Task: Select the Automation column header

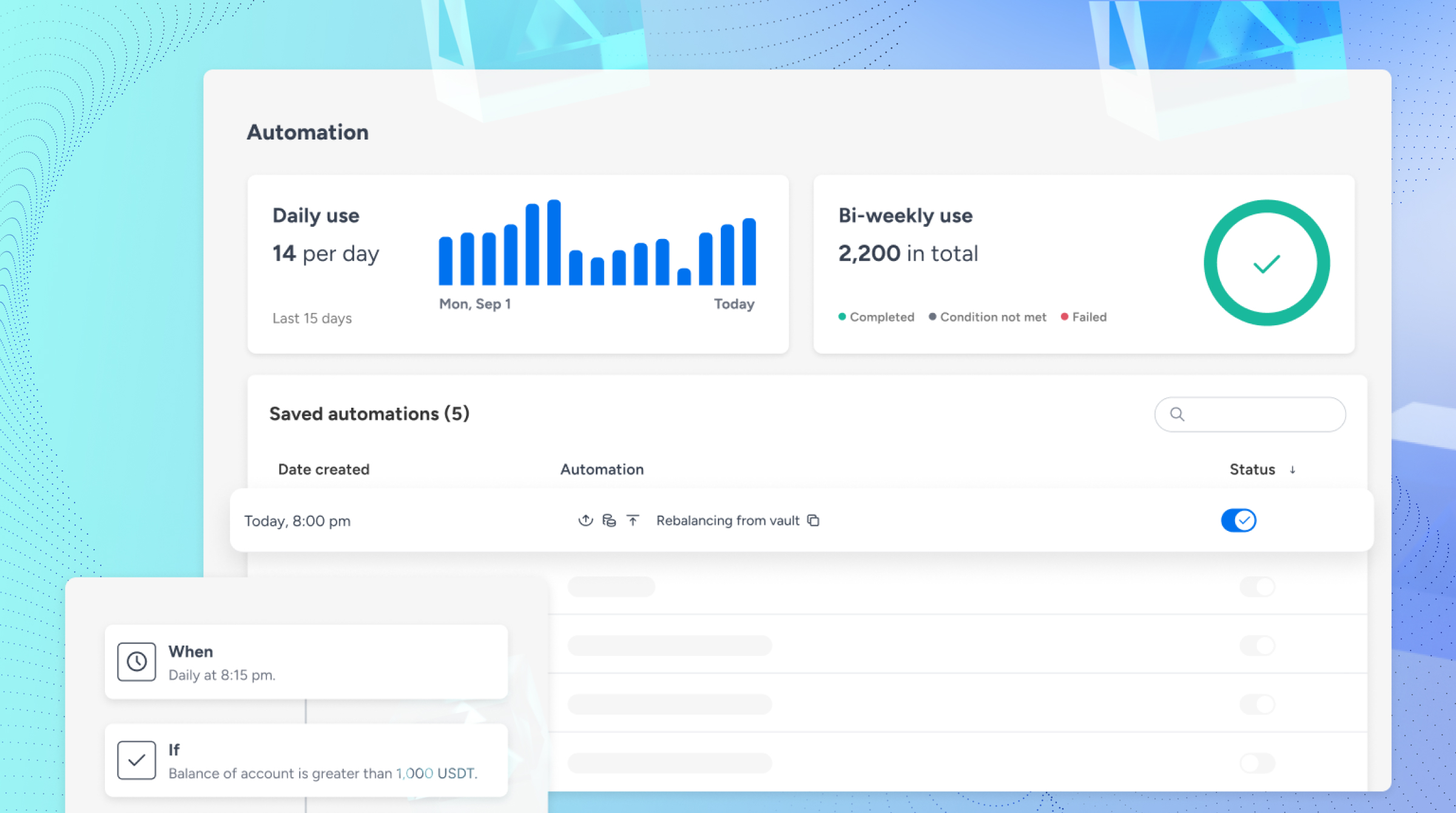Action: point(601,469)
